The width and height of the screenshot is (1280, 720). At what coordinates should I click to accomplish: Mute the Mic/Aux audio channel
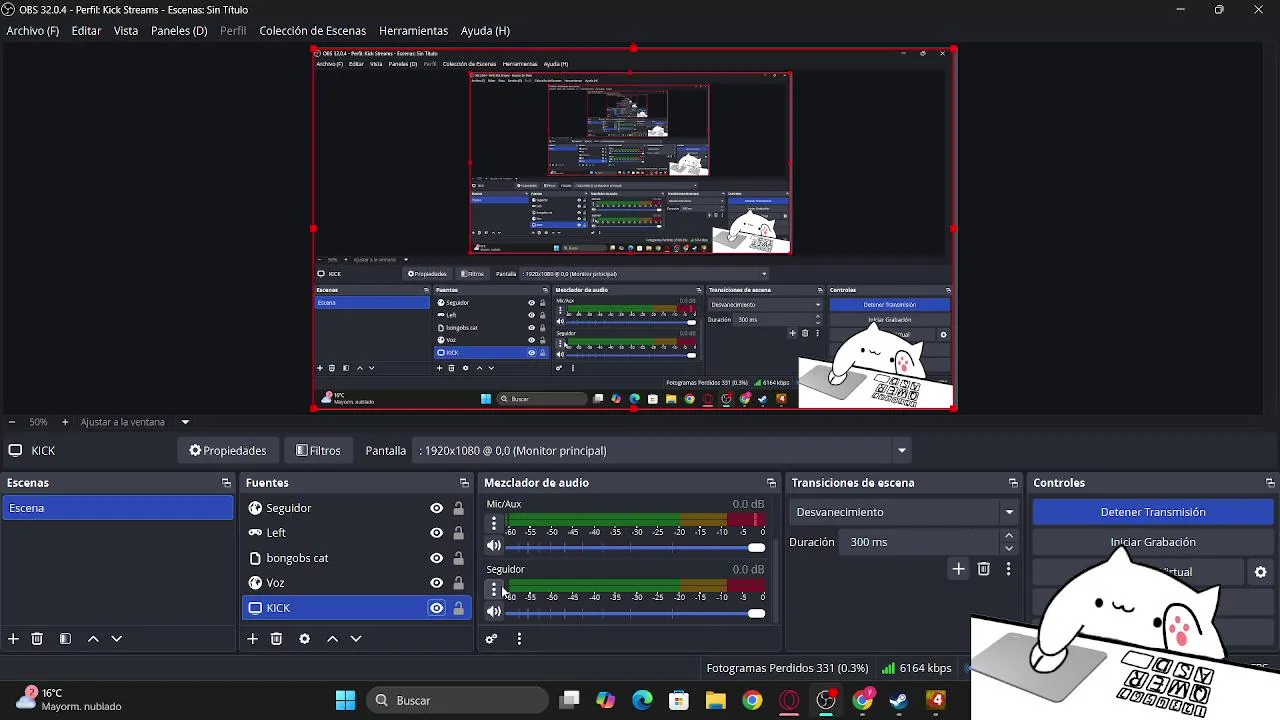[493, 546]
